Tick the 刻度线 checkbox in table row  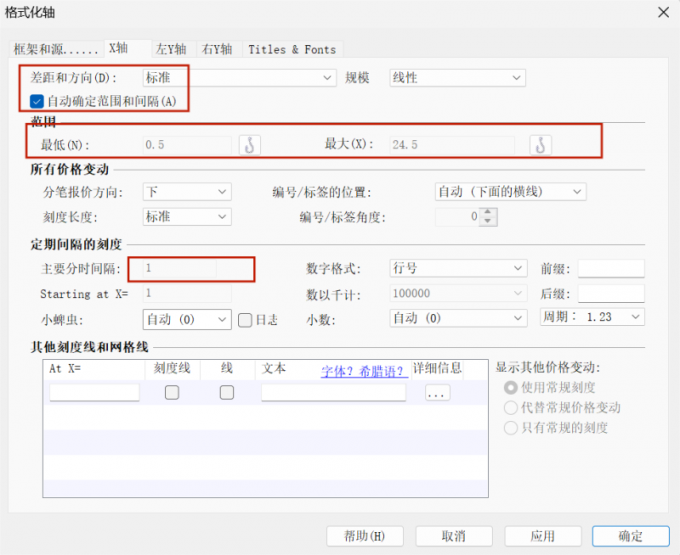pos(172,393)
